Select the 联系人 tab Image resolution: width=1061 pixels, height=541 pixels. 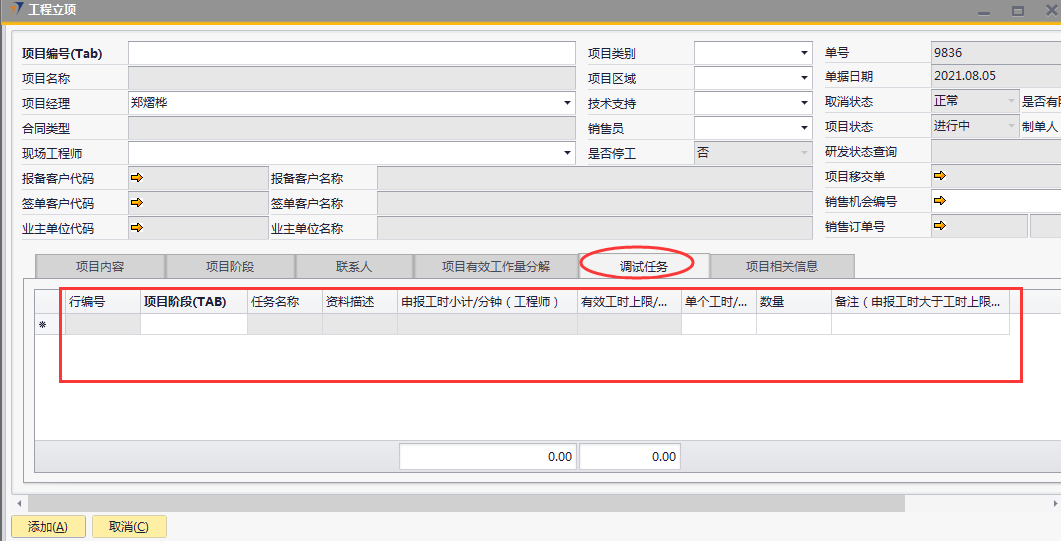click(x=354, y=266)
